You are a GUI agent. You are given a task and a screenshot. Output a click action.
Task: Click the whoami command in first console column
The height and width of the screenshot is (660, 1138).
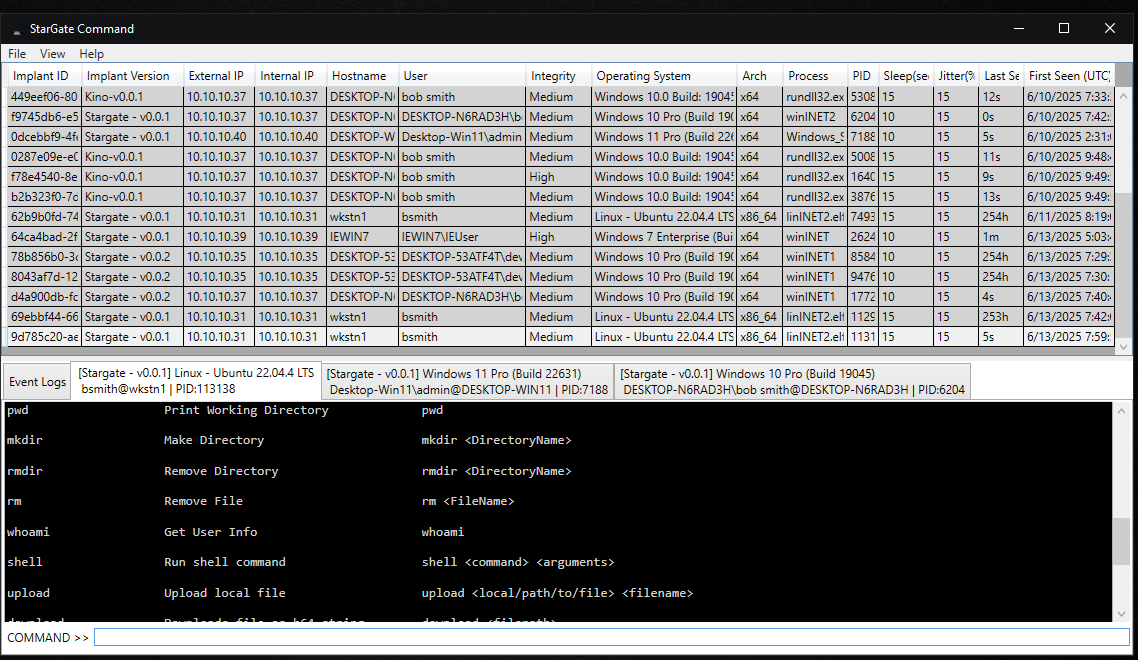tap(28, 531)
